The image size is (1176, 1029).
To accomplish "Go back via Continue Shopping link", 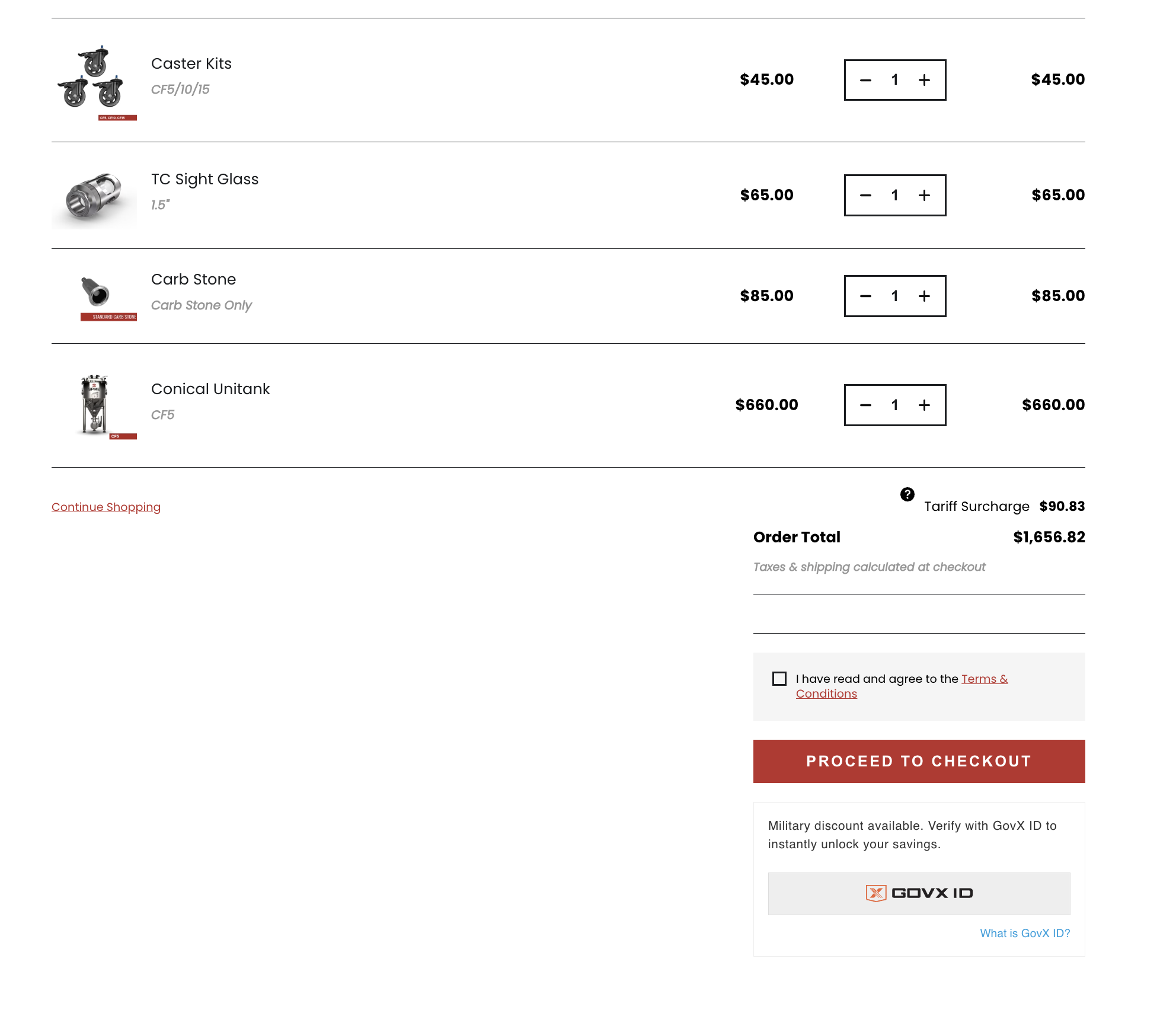I will 106,507.
